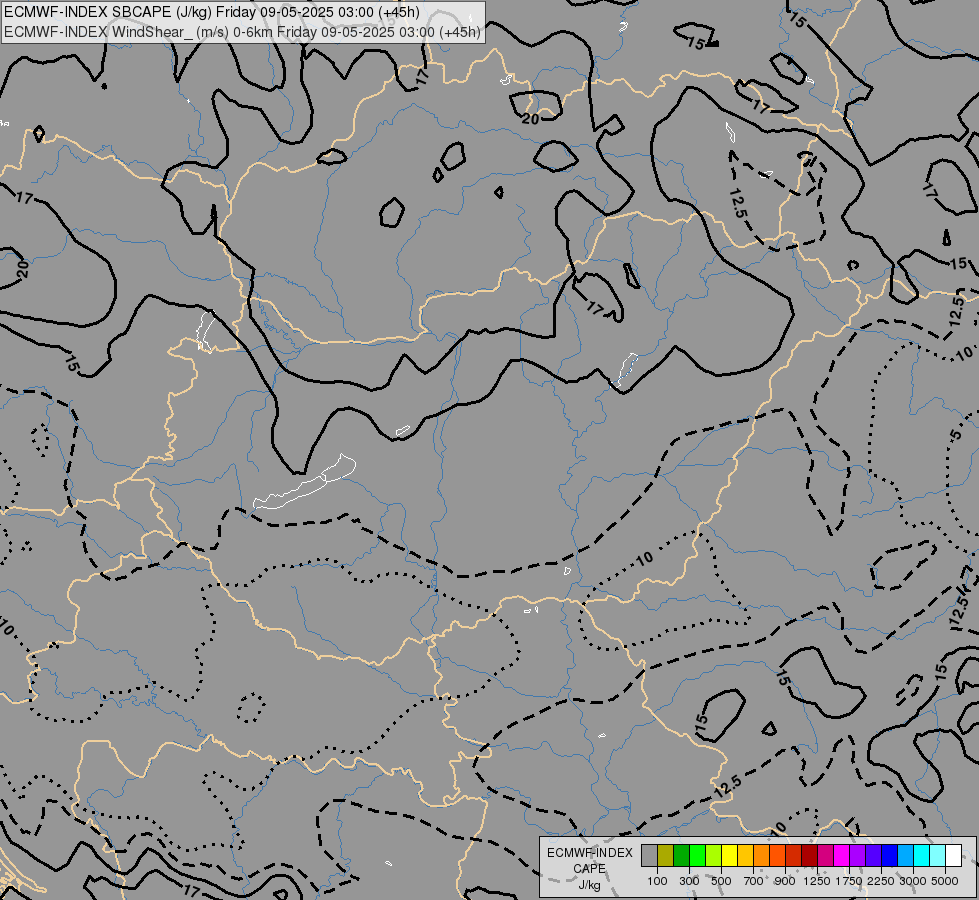The height and width of the screenshot is (900, 979).
Task: Click the 300 tick label on the legend
Action: (x=689, y=881)
